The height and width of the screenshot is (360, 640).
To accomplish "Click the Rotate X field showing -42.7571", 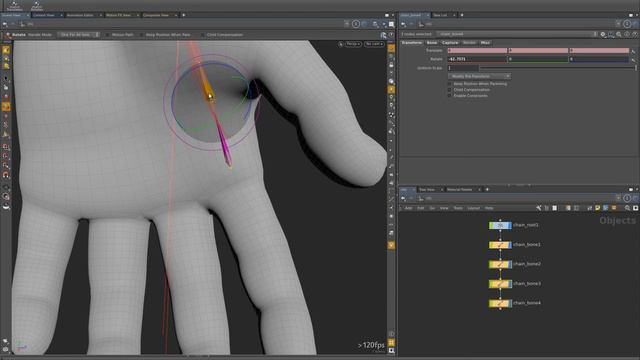I will [x=477, y=59].
